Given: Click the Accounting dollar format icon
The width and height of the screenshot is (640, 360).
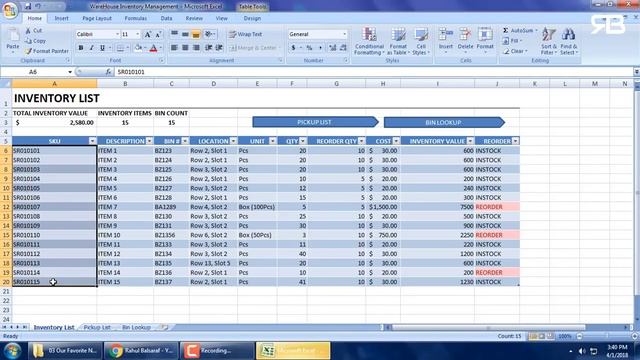Looking at the screenshot, I should click(x=293, y=48).
